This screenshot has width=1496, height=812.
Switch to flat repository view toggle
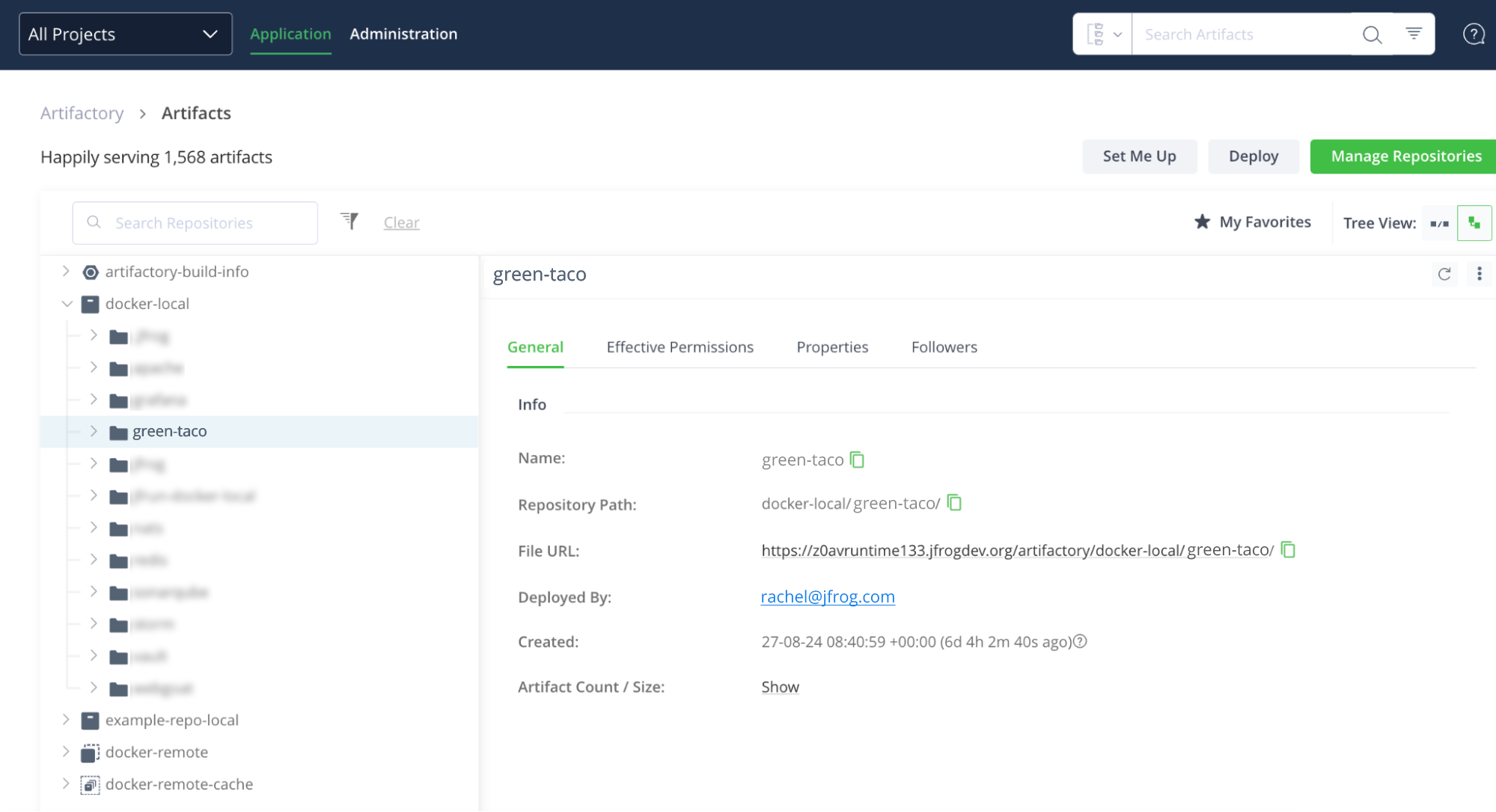[1439, 223]
